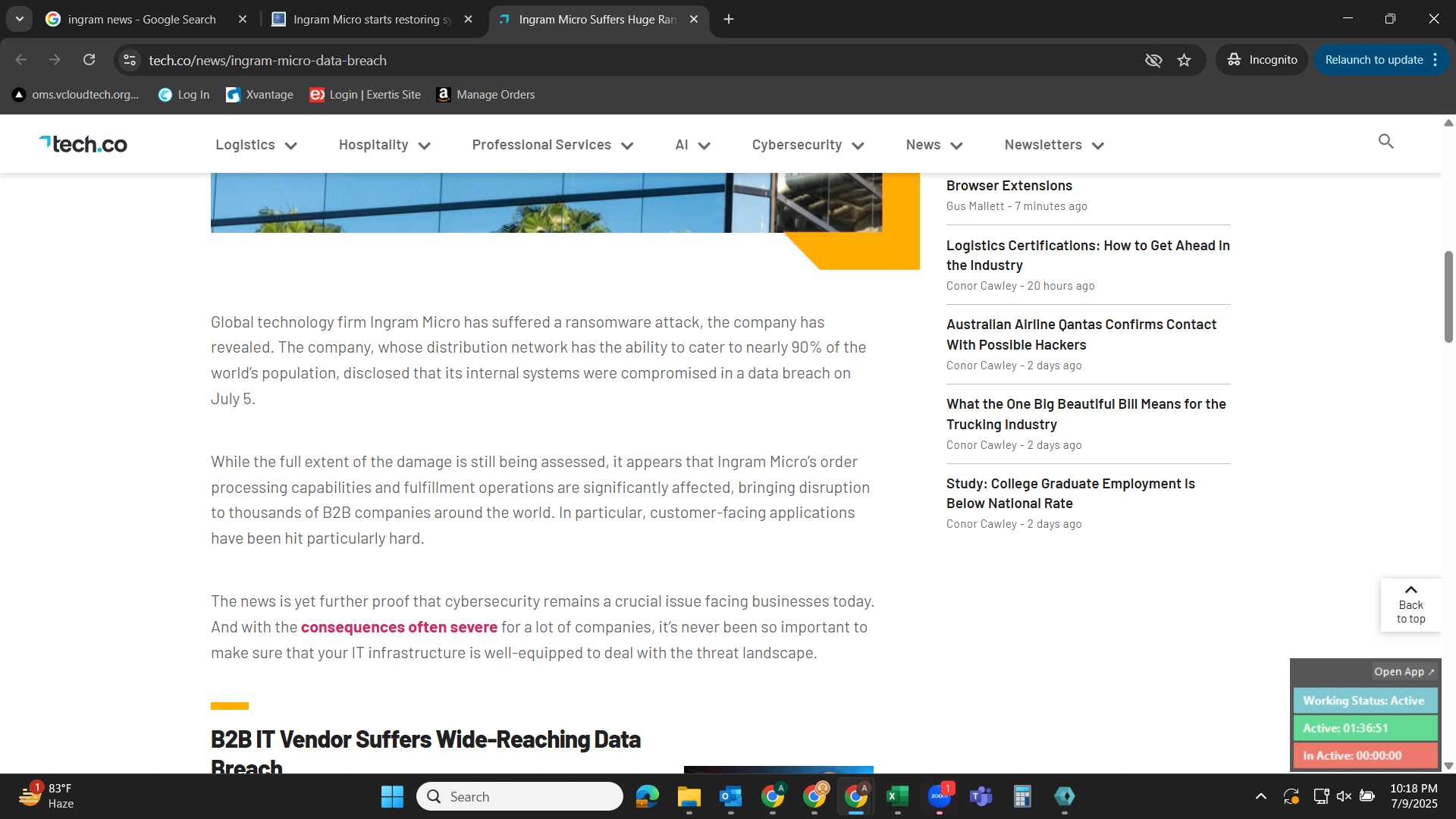Open Browser Extensions sidebar article
Viewport: 1456px width, 819px height.
(1009, 186)
